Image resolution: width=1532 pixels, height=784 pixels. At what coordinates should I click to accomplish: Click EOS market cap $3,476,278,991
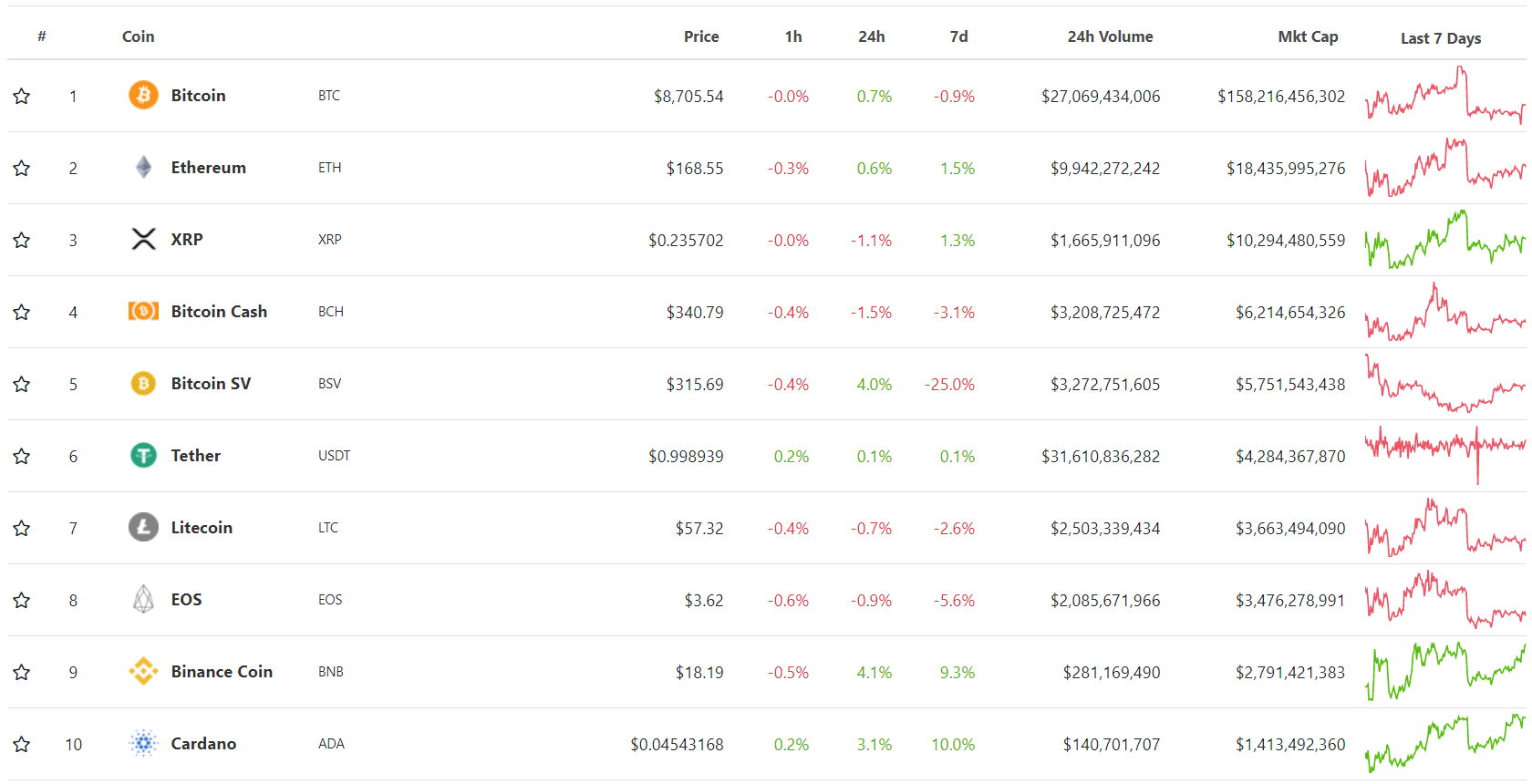(x=1290, y=600)
